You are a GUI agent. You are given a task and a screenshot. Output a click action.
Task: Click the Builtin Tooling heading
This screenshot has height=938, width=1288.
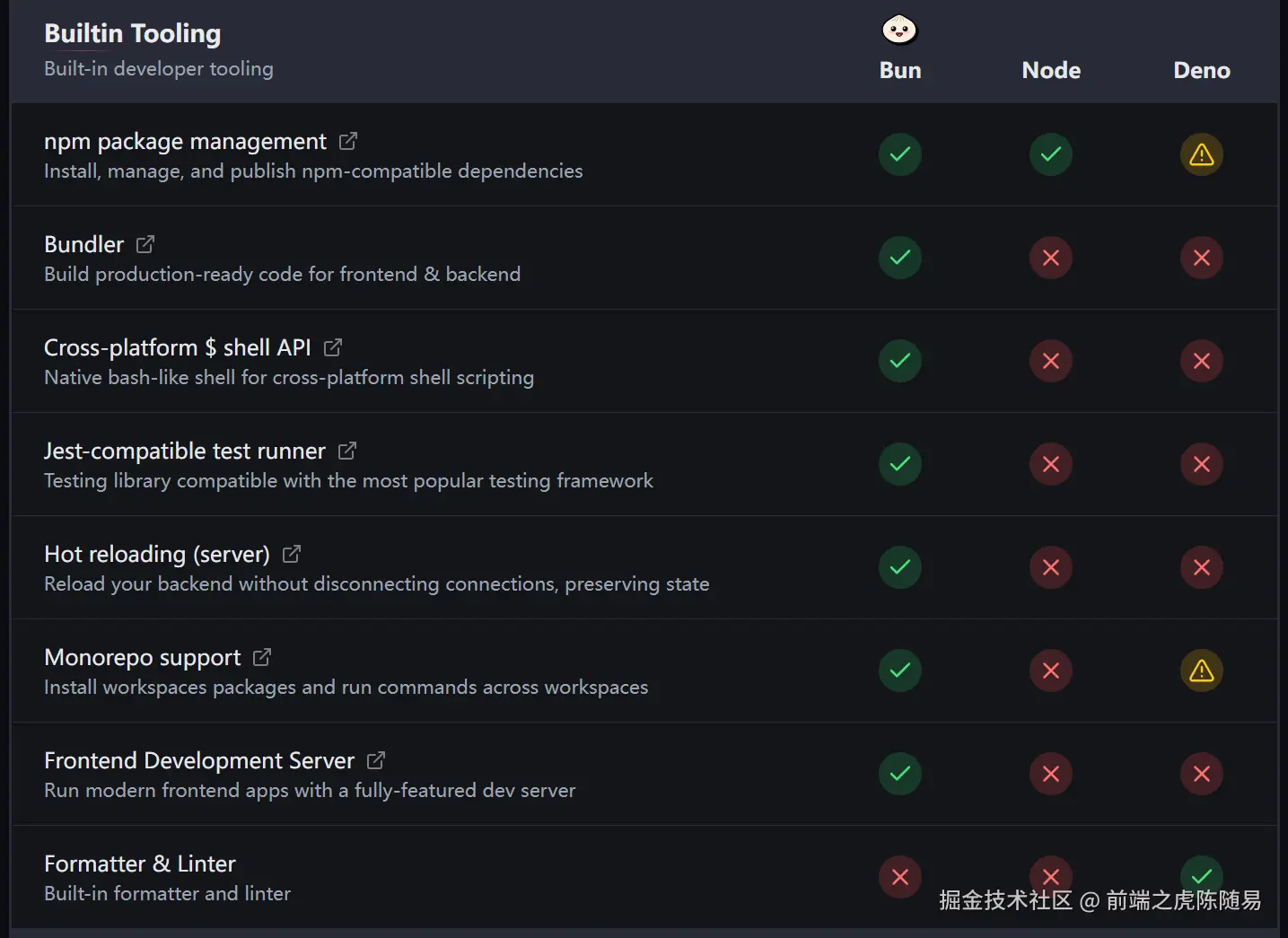coord(133,33)
